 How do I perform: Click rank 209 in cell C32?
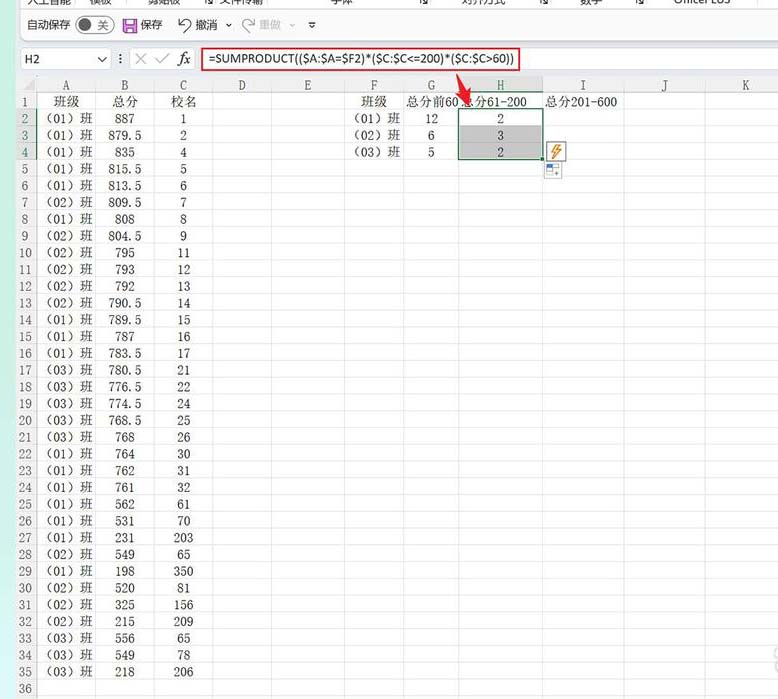tap(183, 621)
